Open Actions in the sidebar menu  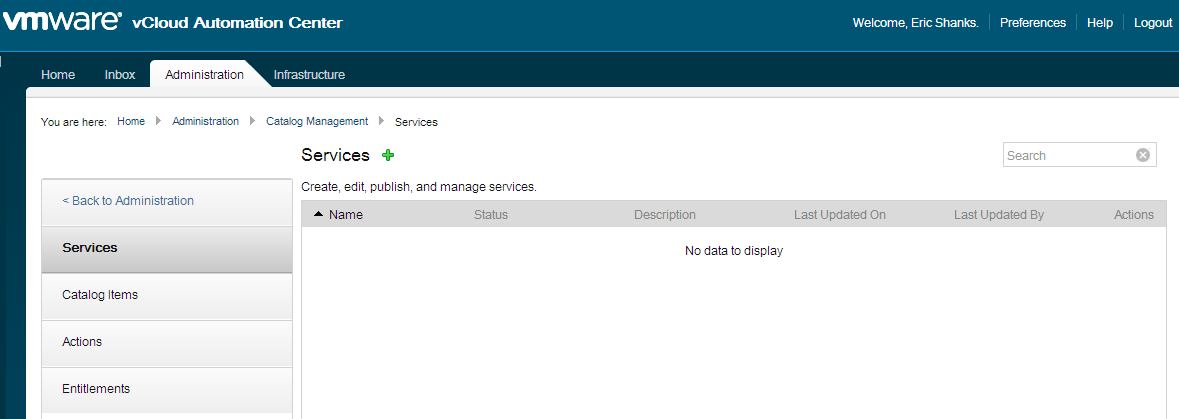(82, 342)
